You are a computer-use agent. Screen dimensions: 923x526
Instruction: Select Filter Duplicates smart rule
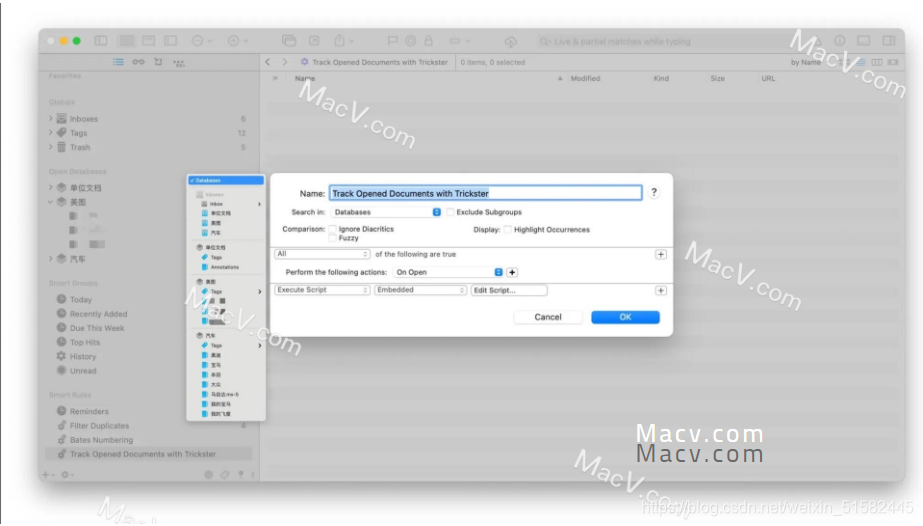[99, 425]
